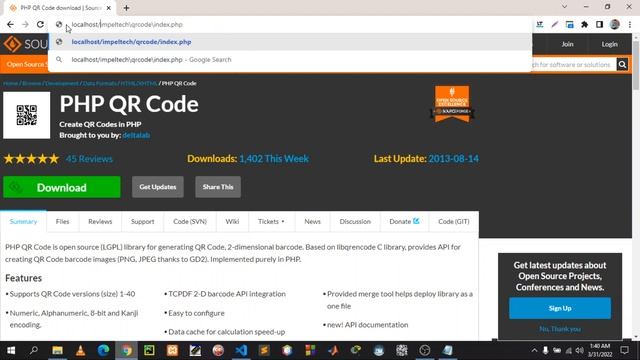Switch to the Files tab

click(62, 222)
